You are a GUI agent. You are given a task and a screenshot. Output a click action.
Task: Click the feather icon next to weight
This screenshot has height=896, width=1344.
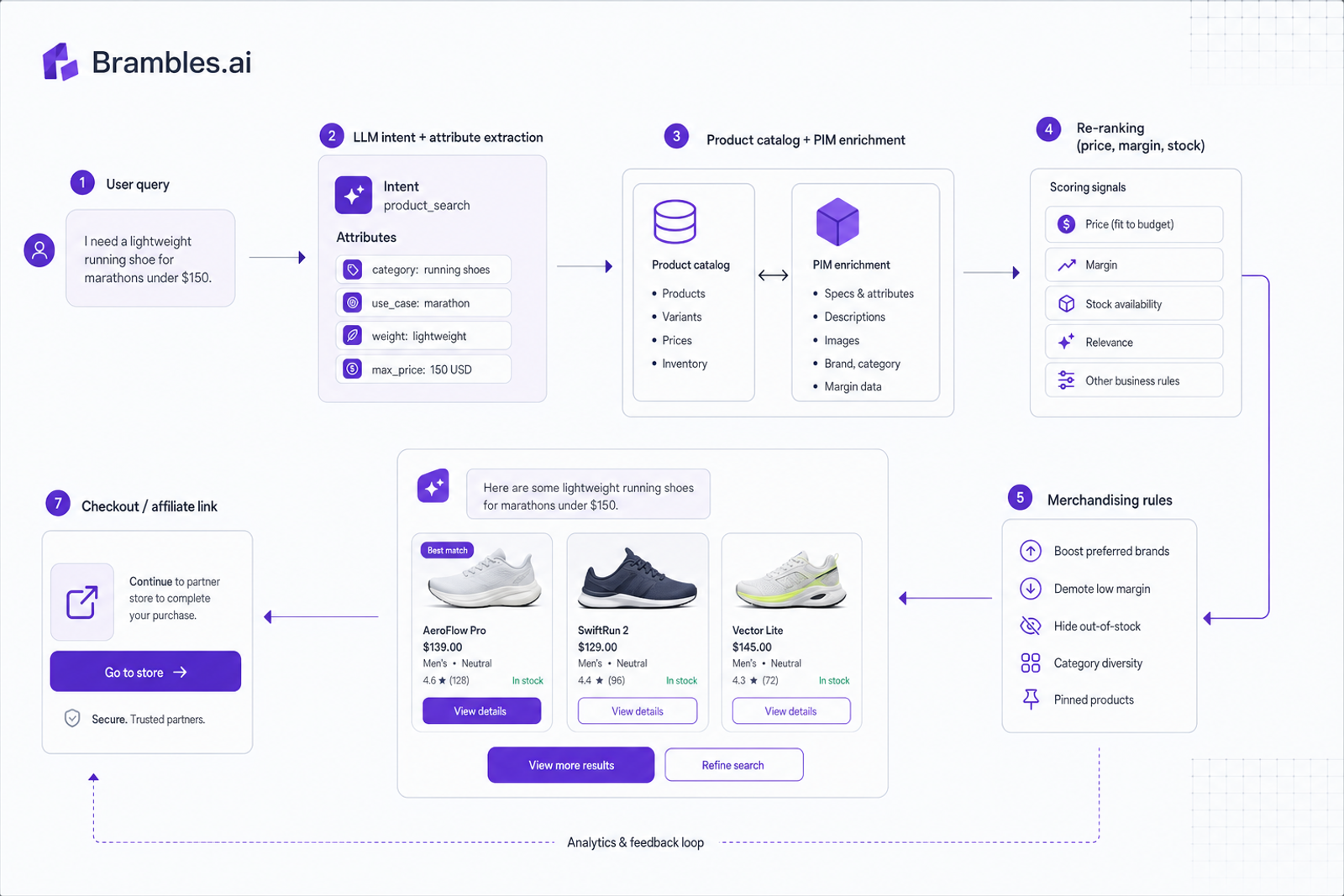[353, 336]
